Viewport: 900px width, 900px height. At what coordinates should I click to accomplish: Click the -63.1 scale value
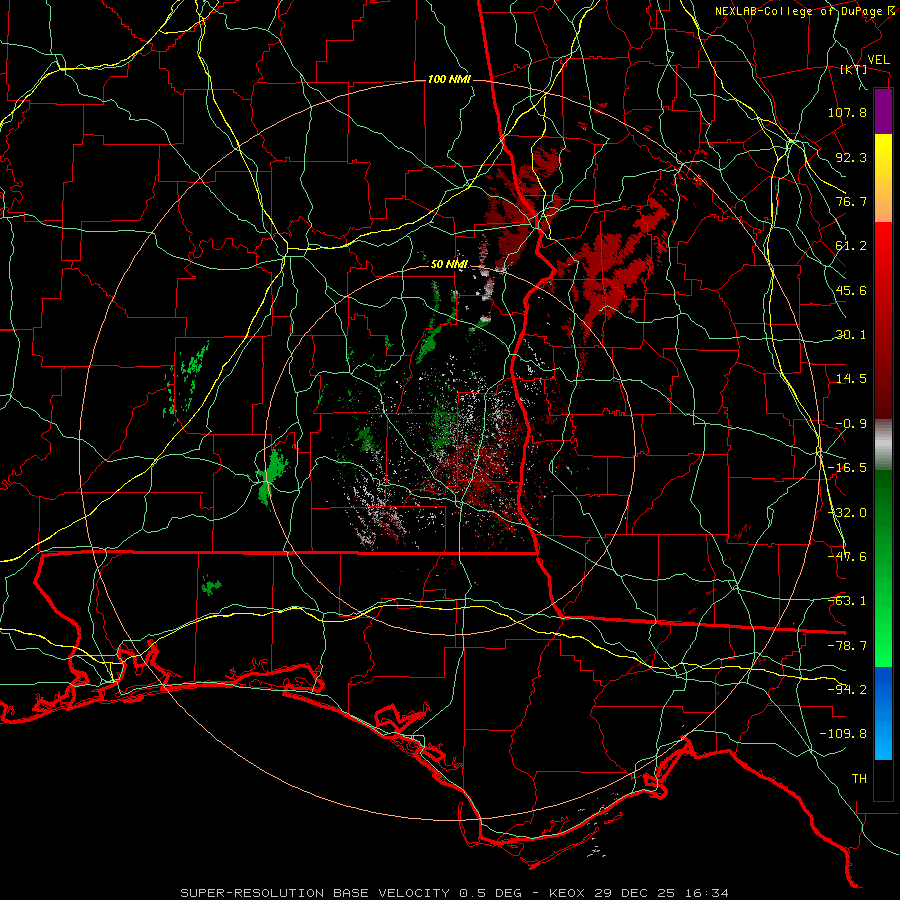[x=847, y=601]
